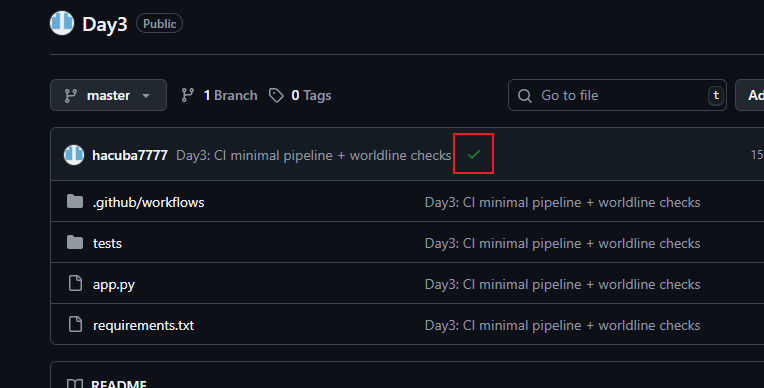Open the repository owner avatar beside Day3
This screenshot has width=764, height=388.
pos(62,23)
